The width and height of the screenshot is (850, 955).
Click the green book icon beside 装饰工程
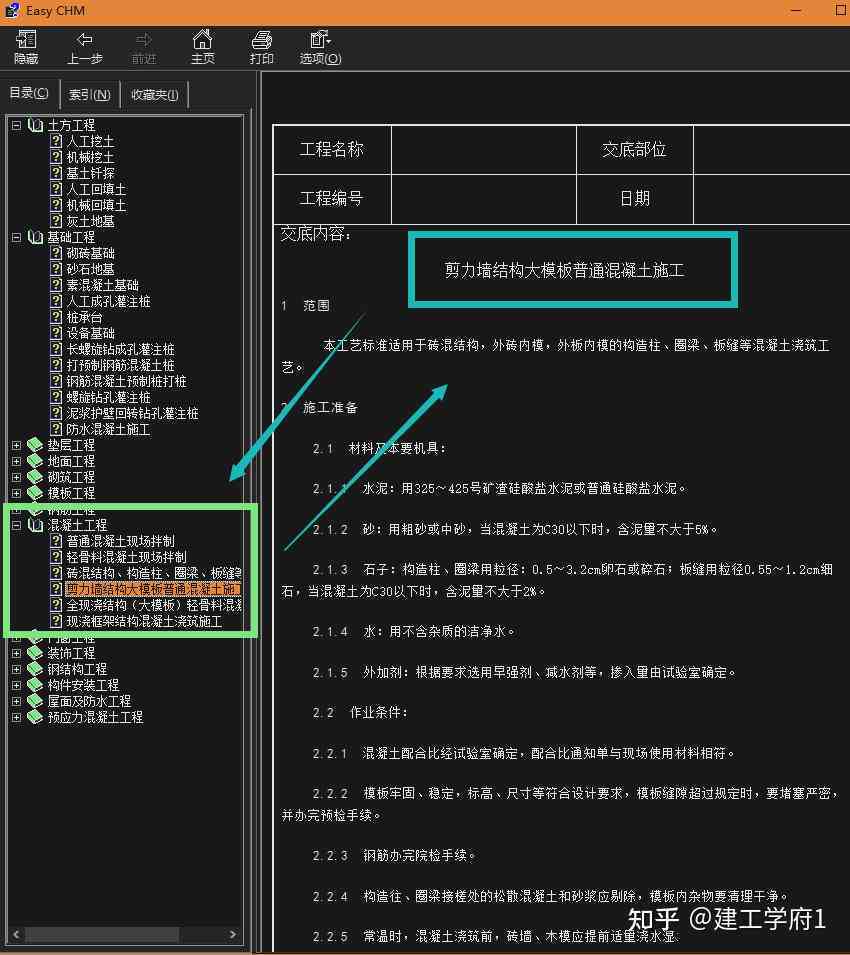(x=35, y=653)
